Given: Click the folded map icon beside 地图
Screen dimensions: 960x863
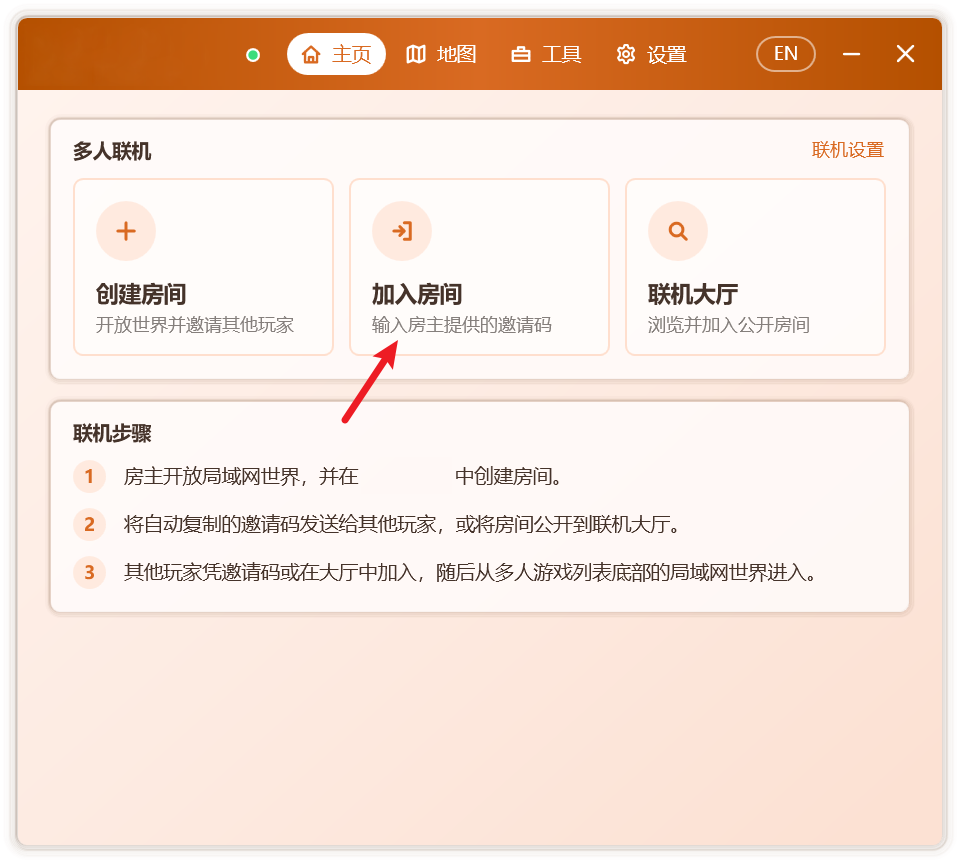Looking at the screenshot, I should 416,54.
